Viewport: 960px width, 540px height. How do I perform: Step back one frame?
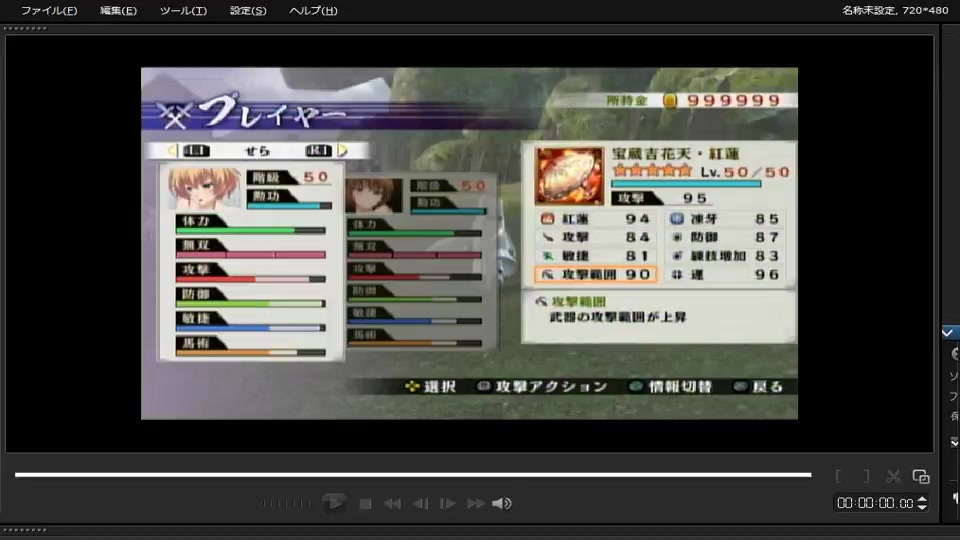click(x=420, y=504)
